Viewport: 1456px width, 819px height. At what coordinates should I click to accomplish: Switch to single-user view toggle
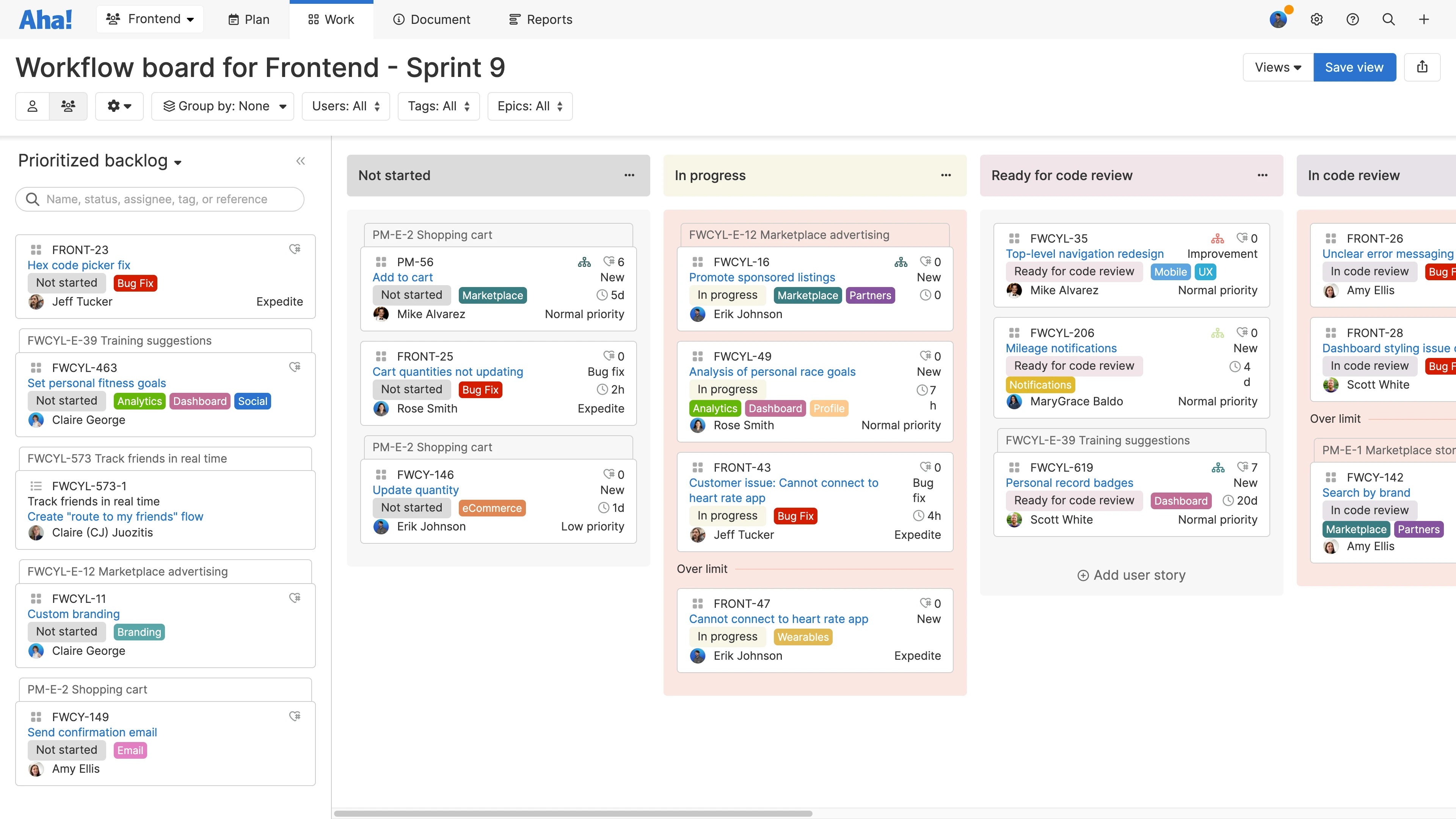tap(33, 106)
